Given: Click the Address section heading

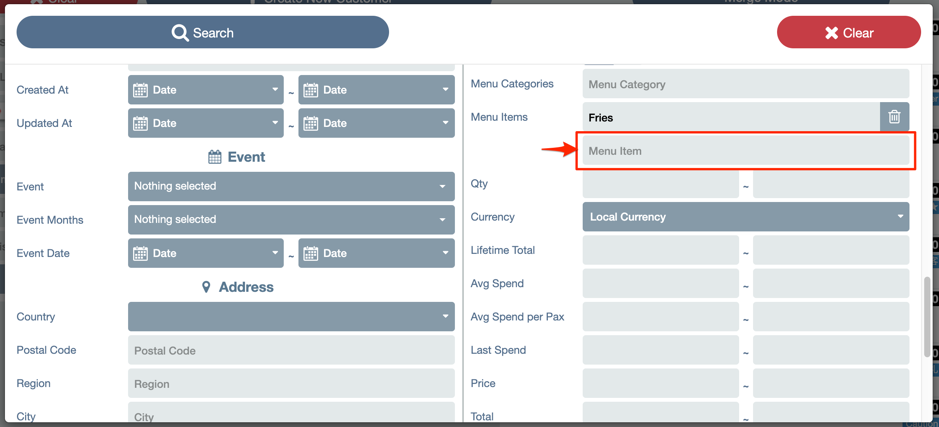Looking at the screenshot, I should click(x=238, y=287).
